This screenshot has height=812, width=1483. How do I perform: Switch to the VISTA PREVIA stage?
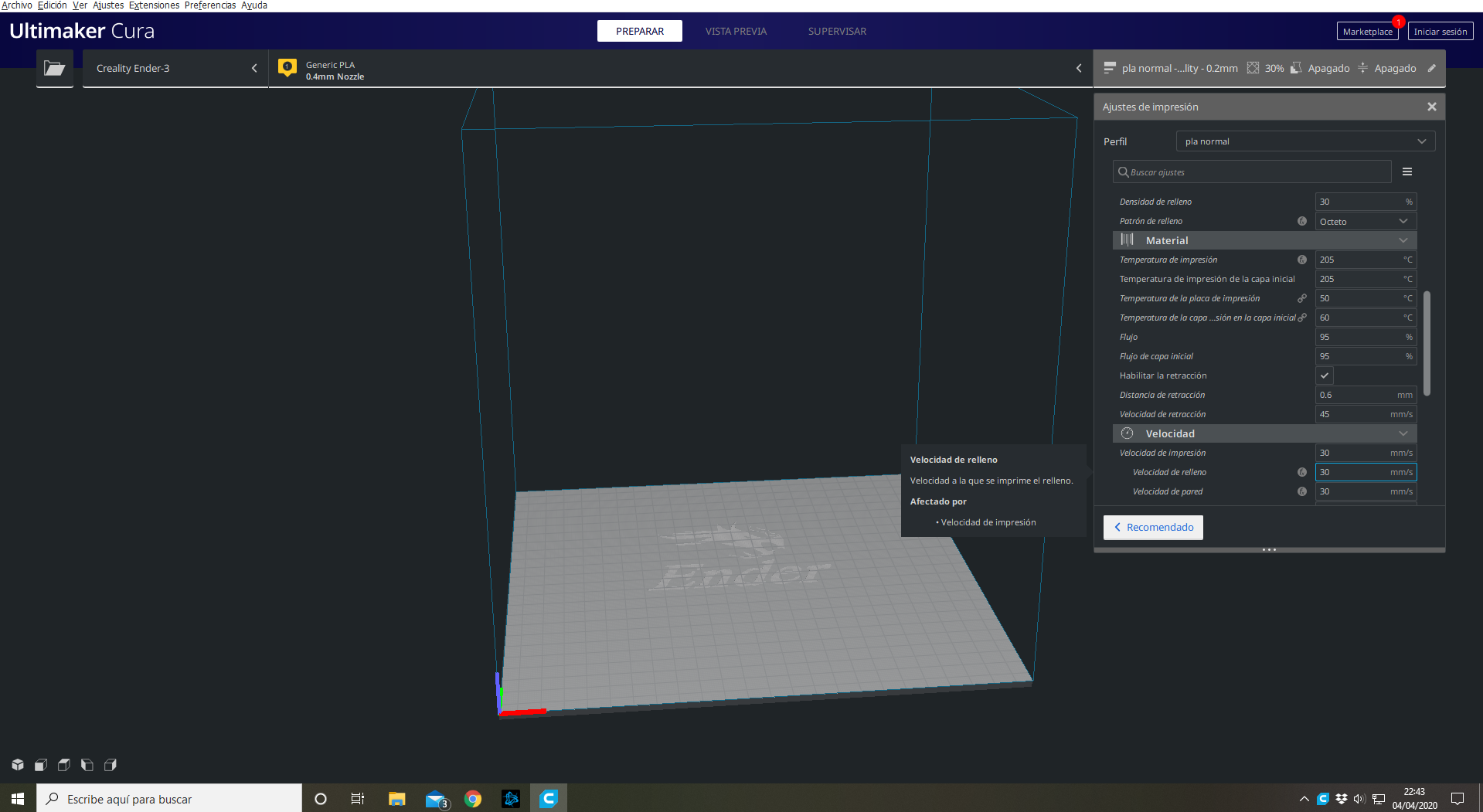(736, 31)
